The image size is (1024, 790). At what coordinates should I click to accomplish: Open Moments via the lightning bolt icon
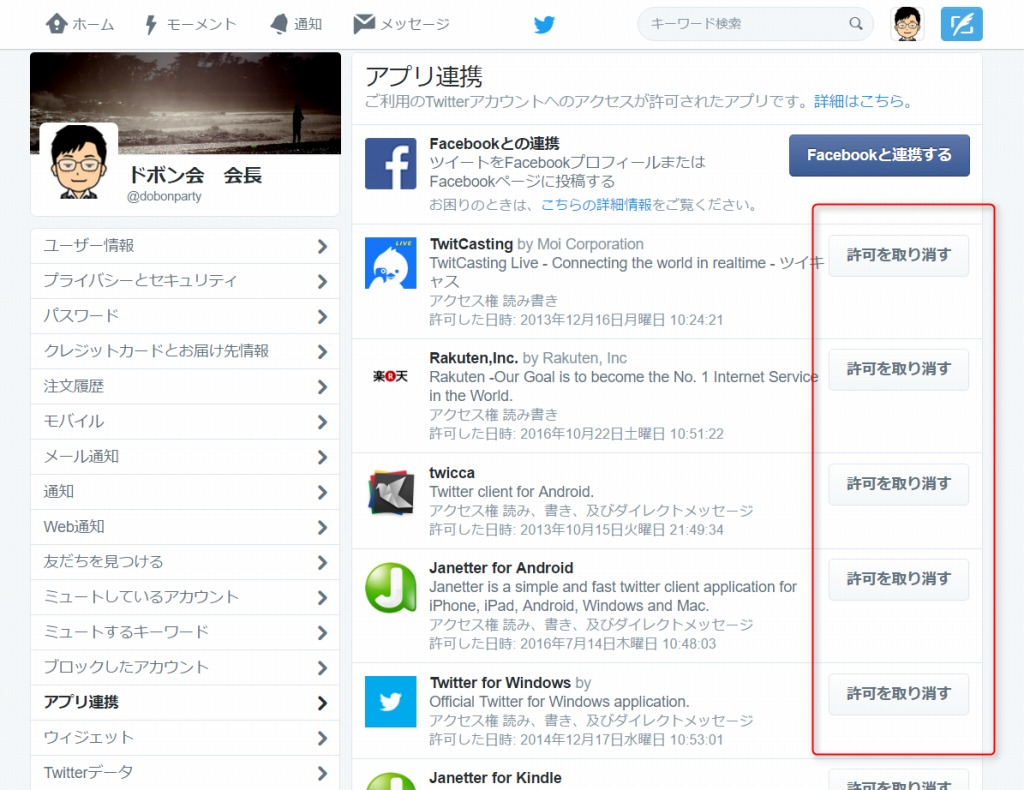pyautogui.click(x=151, y=24)
